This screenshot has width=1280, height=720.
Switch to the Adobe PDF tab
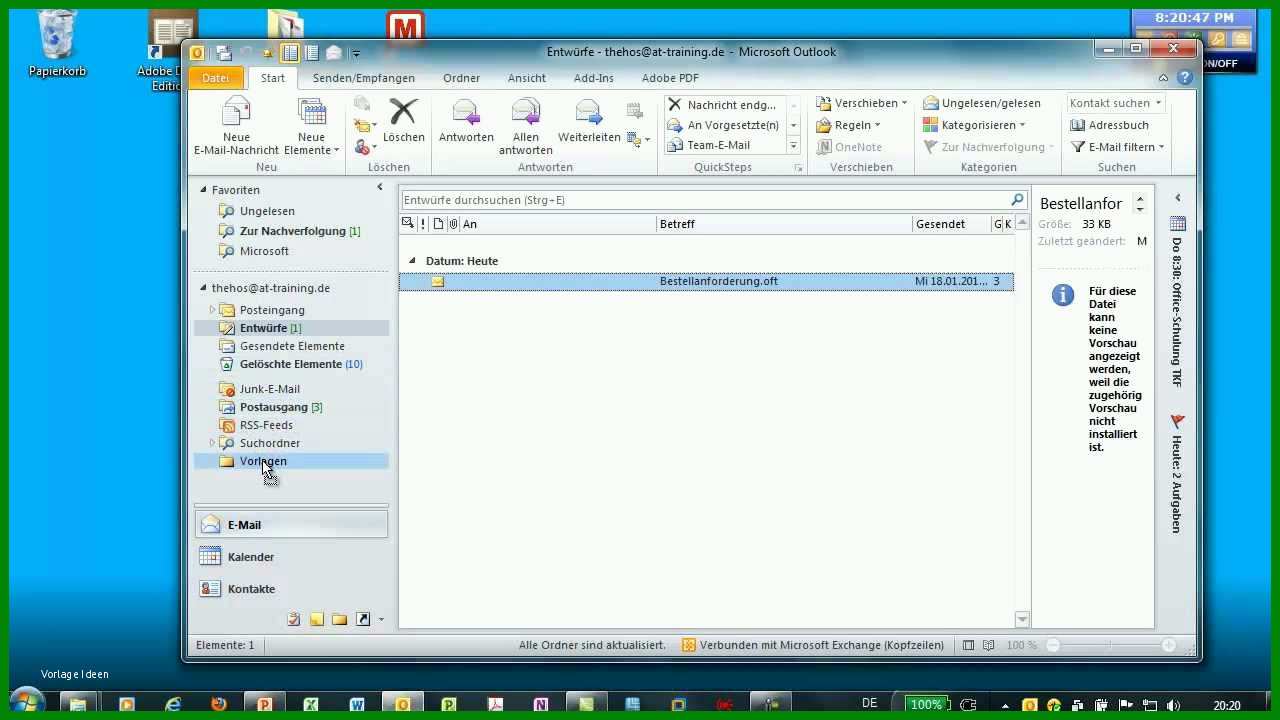(x=670, y=78)
